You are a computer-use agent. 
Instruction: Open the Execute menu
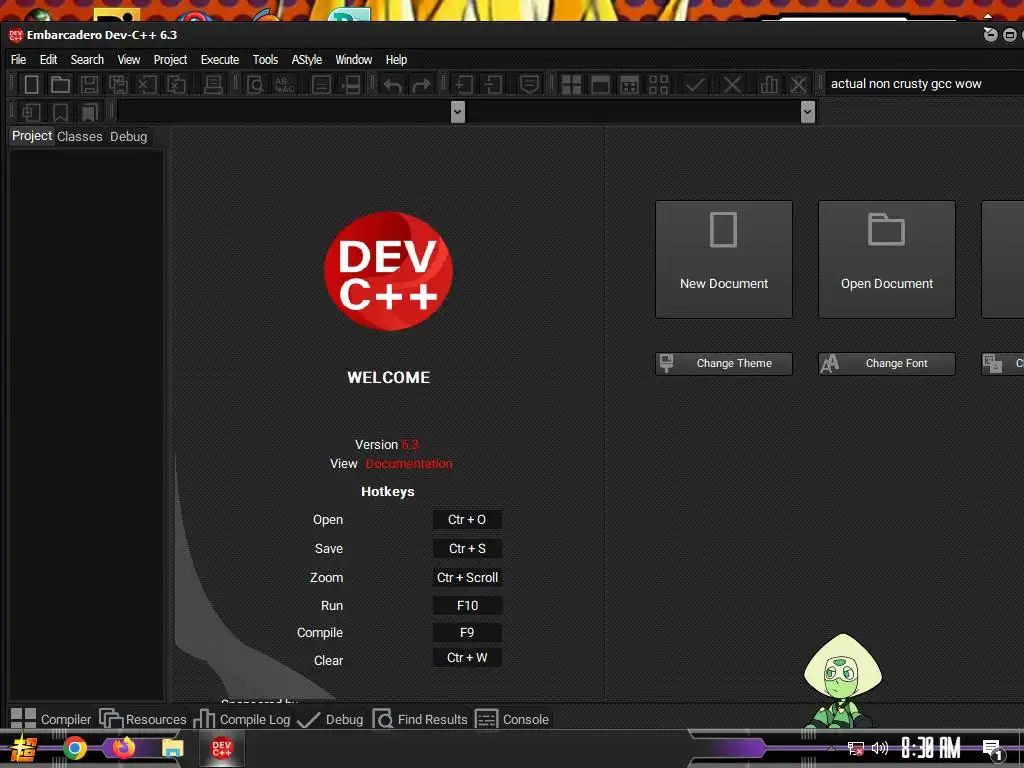[x=219, y=59]
